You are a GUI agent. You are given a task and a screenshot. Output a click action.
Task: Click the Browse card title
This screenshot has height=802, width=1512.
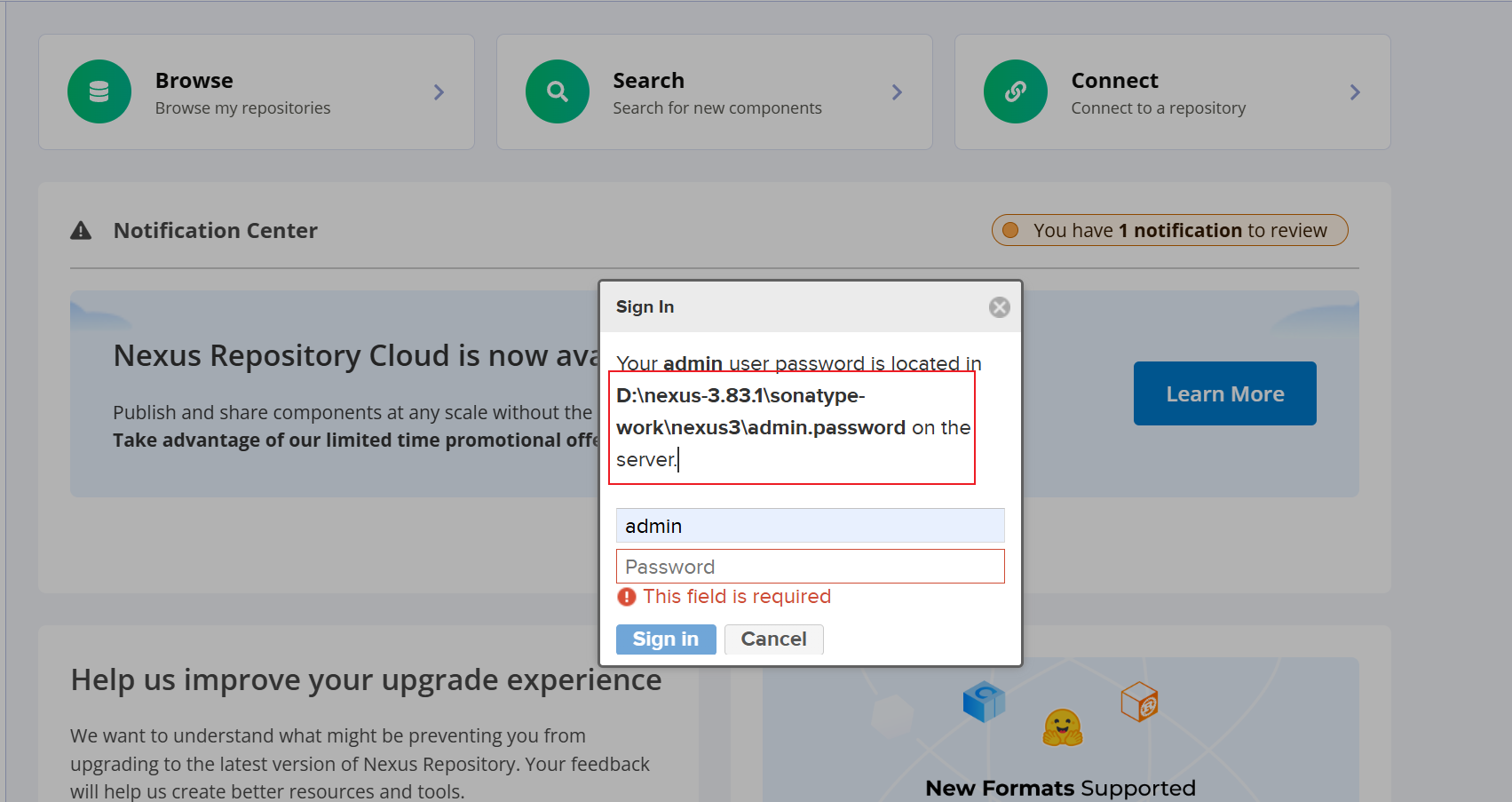pos(194,81)
